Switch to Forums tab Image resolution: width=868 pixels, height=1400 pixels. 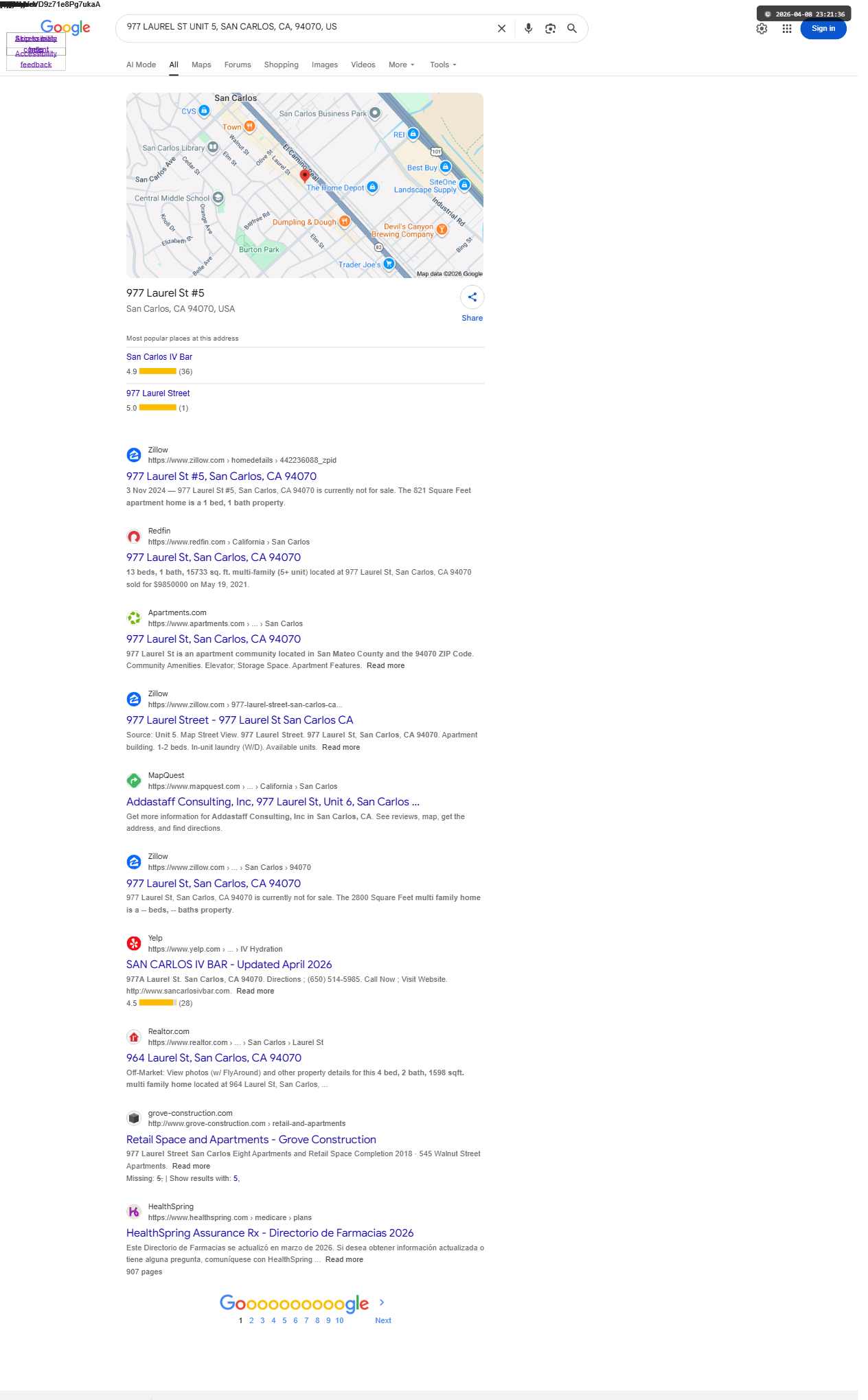238,65
